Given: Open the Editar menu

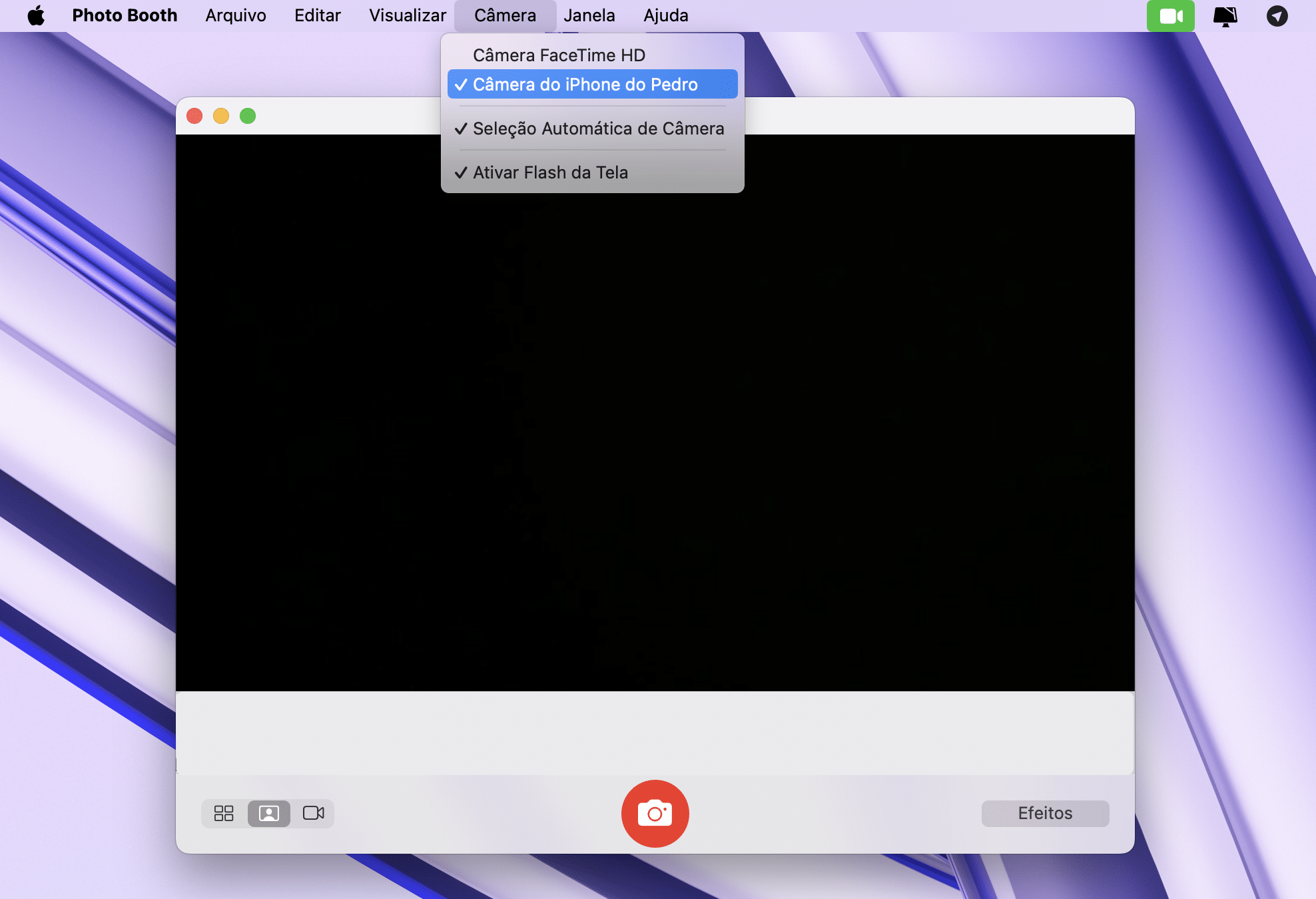Looking at the screenshot, I should click(318, 15).
